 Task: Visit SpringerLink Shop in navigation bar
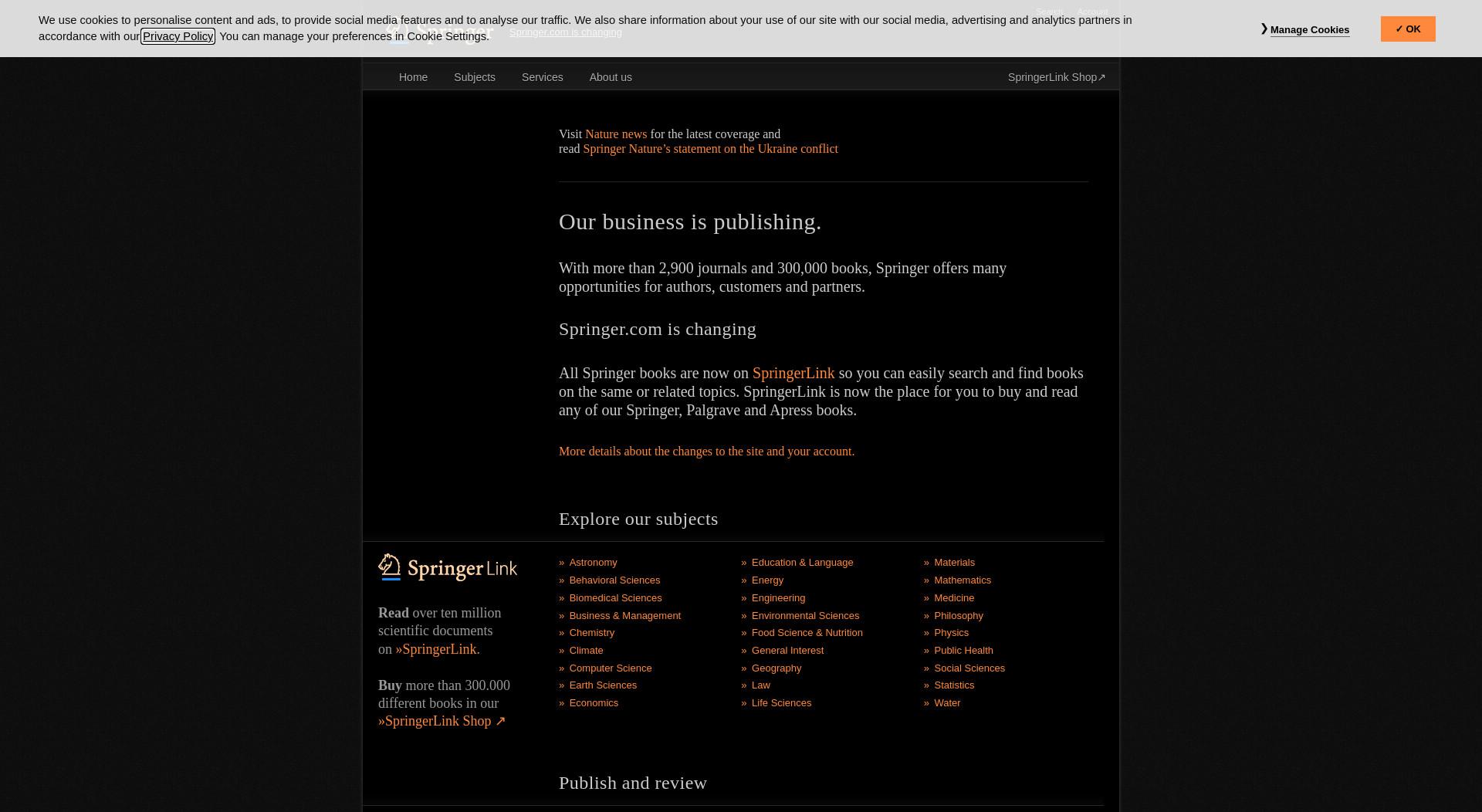coord(1057,77)
